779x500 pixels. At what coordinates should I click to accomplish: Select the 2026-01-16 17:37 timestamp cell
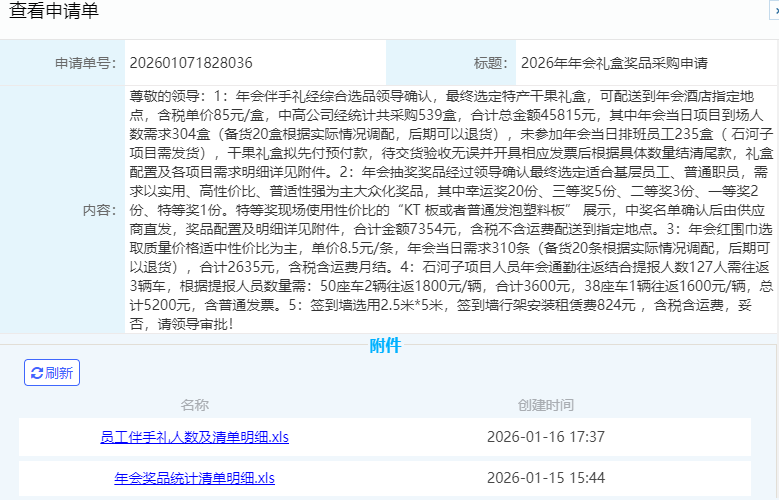point(546,437)
